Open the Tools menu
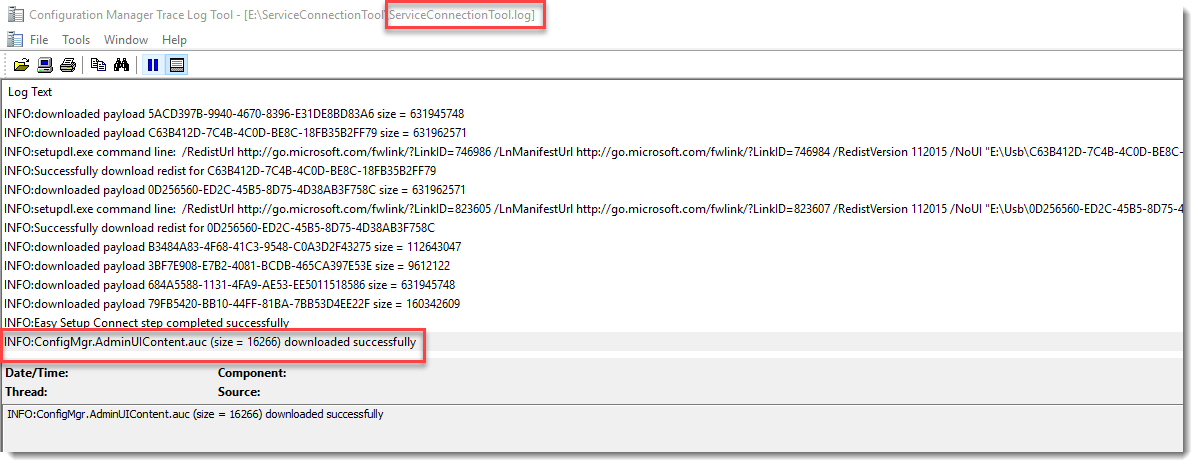 pyautogui.click(x=76, y=40)
